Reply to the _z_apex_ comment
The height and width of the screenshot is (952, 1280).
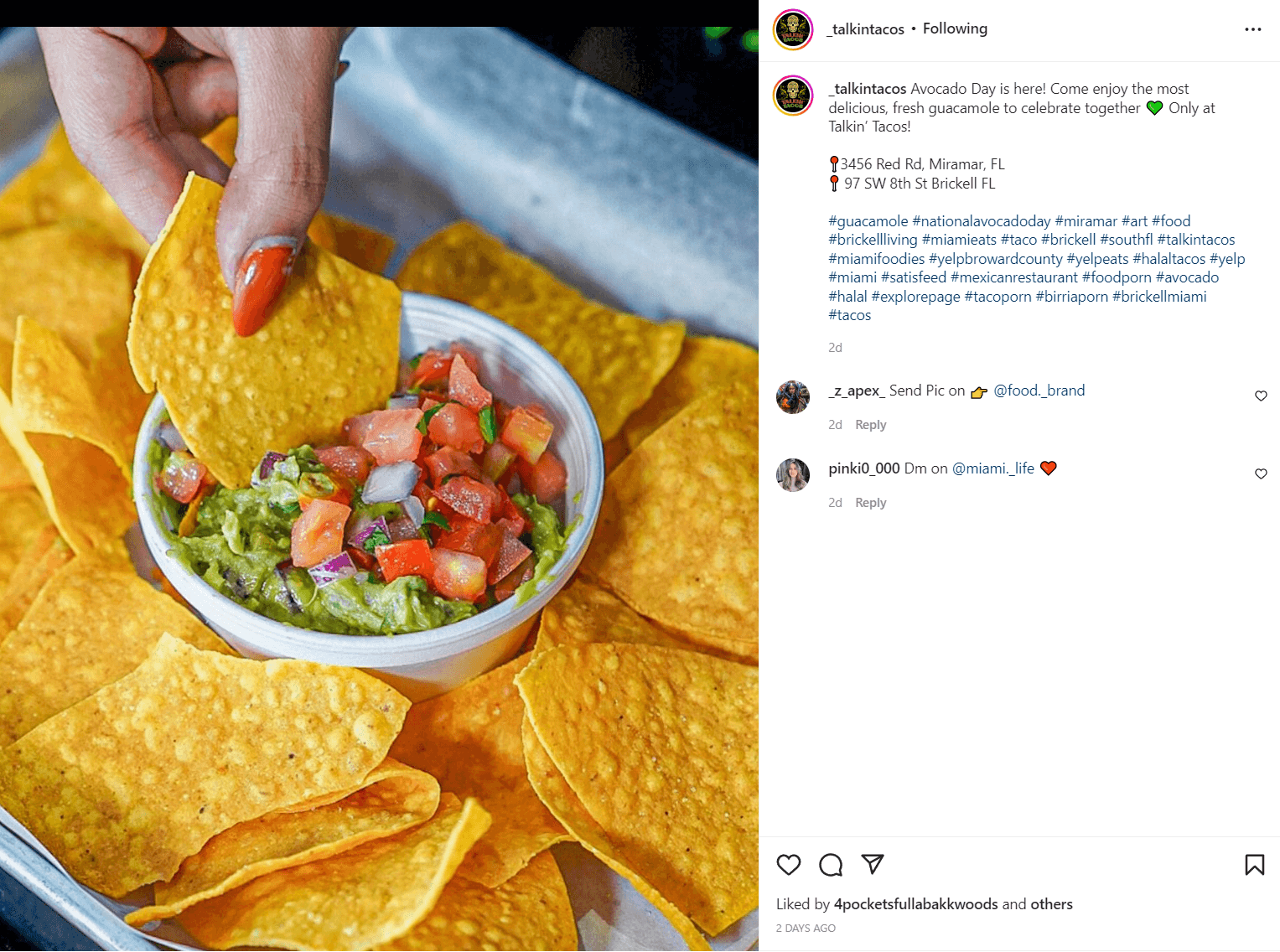(x=870, y=425)
